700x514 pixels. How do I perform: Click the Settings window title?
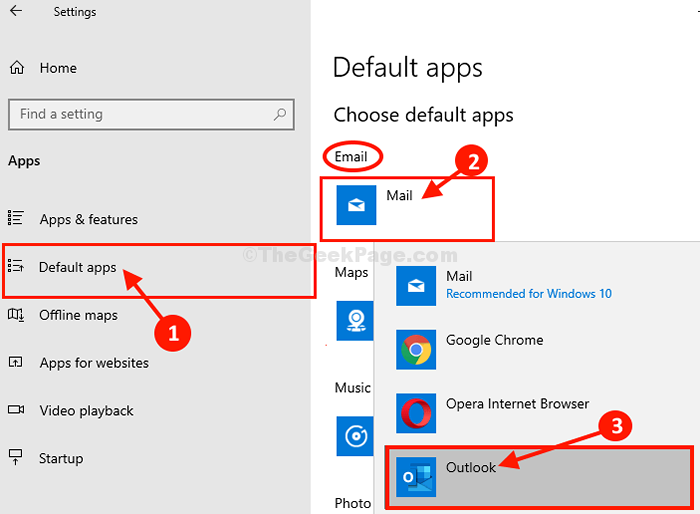coord(75,12)
